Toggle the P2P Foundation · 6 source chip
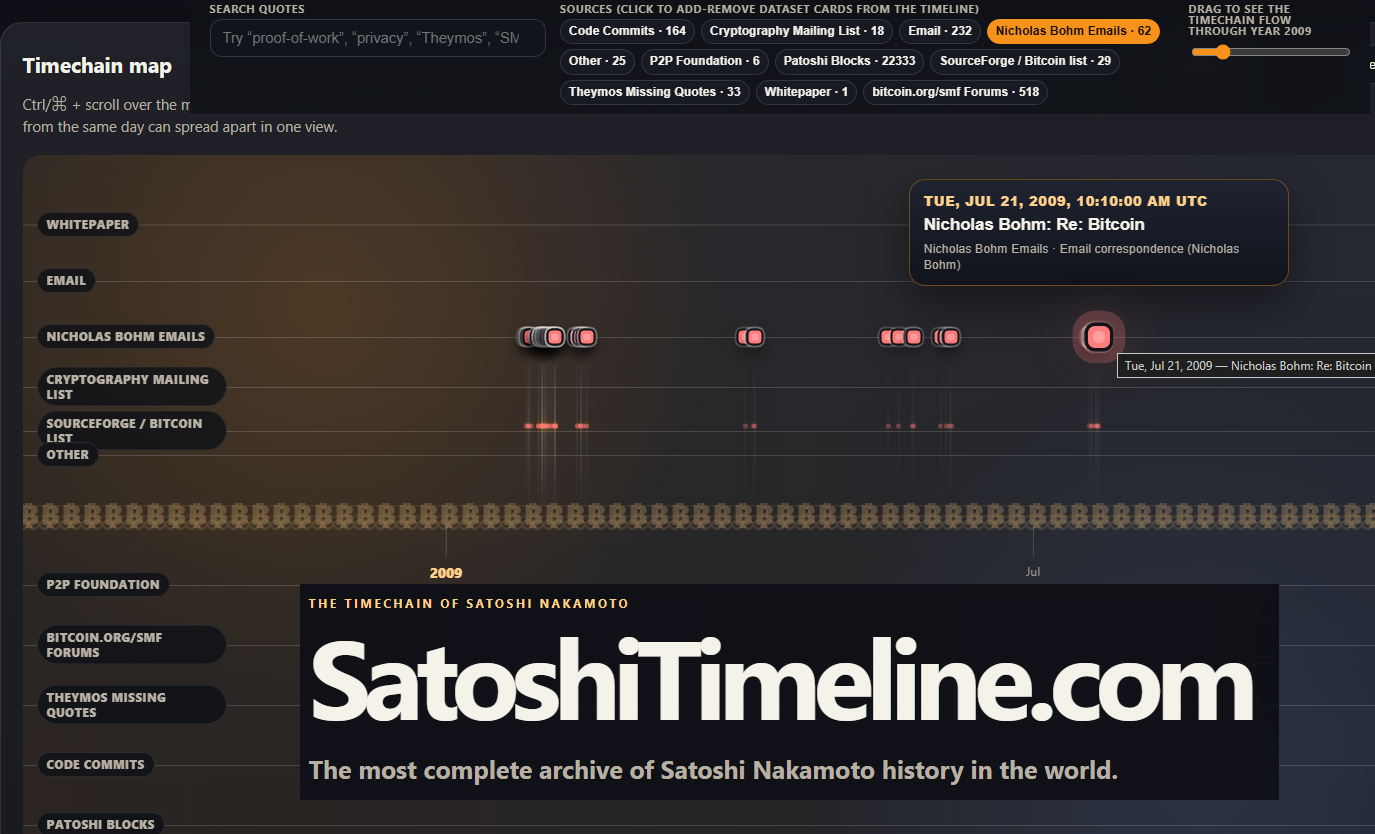This screenshot has width=1375, height=834. 704,61
